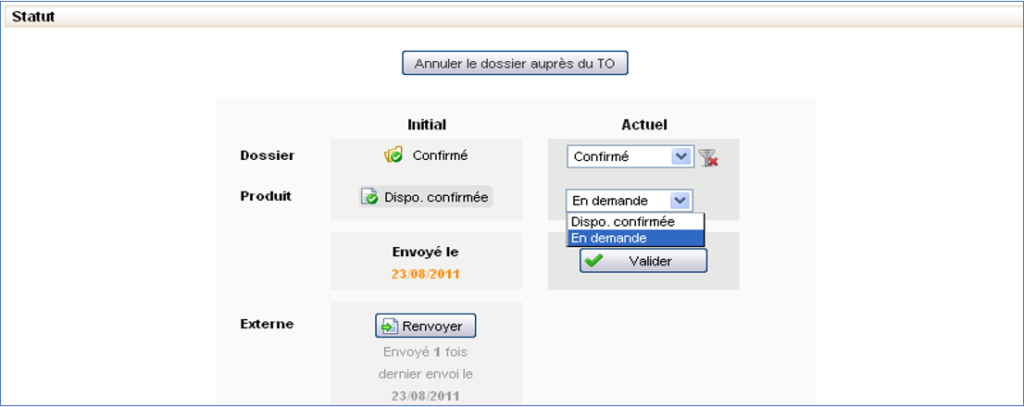This screenshot has width=1024, height=407.
Task: Click the 'Produit' row label
Action: pos(265,196)
